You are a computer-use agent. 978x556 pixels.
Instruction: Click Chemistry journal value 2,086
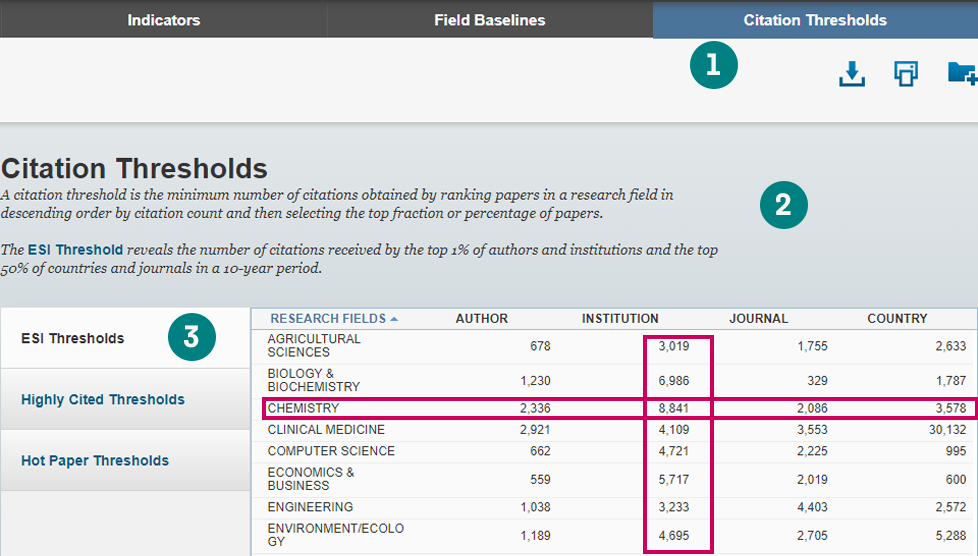812,408
